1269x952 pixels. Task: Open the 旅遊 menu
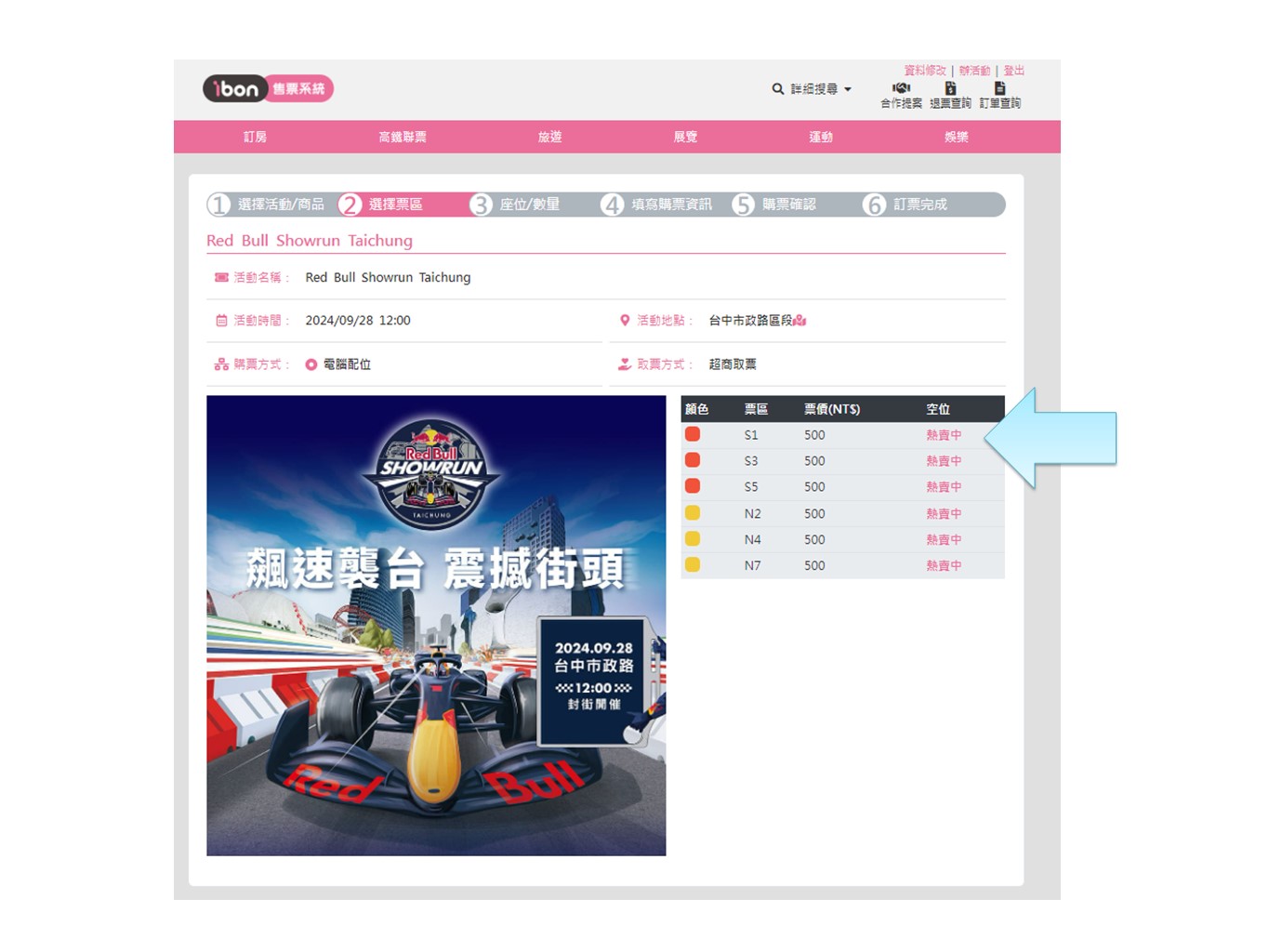click(x=549, y=137)
